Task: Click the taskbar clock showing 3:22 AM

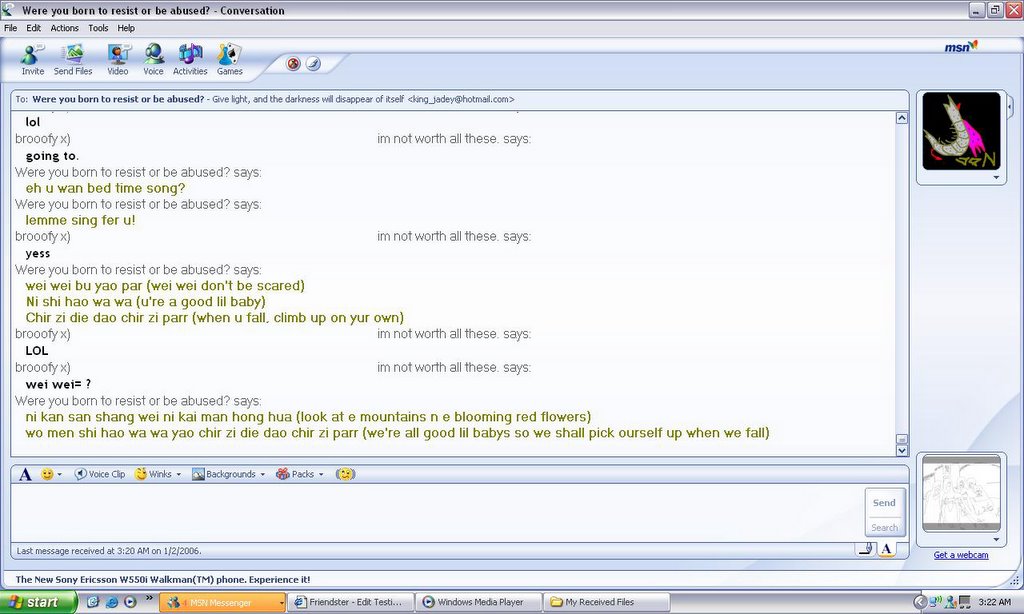Action: point(995,602)
